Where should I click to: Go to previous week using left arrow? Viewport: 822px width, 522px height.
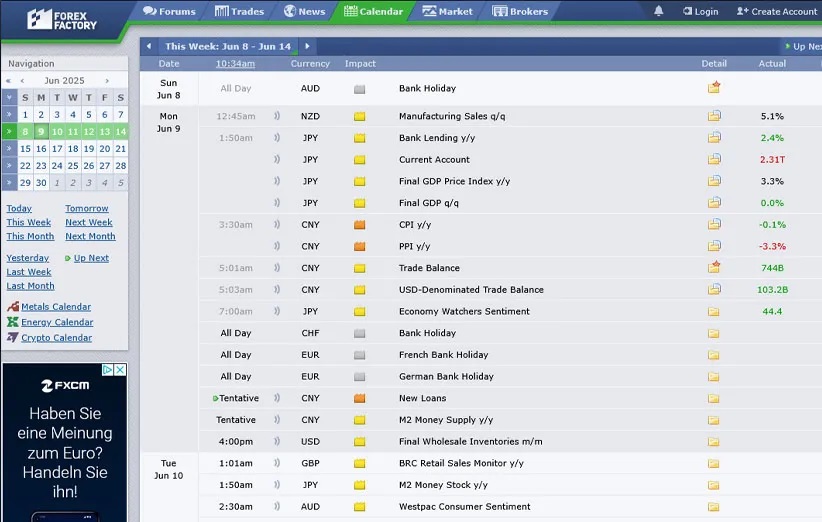[x=149, y=46]
